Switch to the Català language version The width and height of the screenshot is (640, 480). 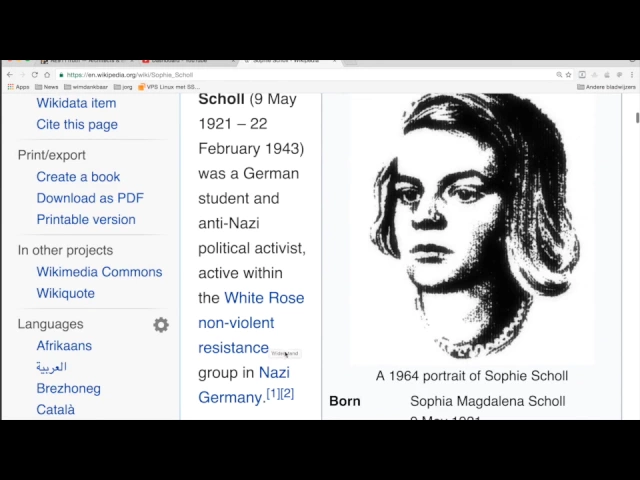click(56, 409)
